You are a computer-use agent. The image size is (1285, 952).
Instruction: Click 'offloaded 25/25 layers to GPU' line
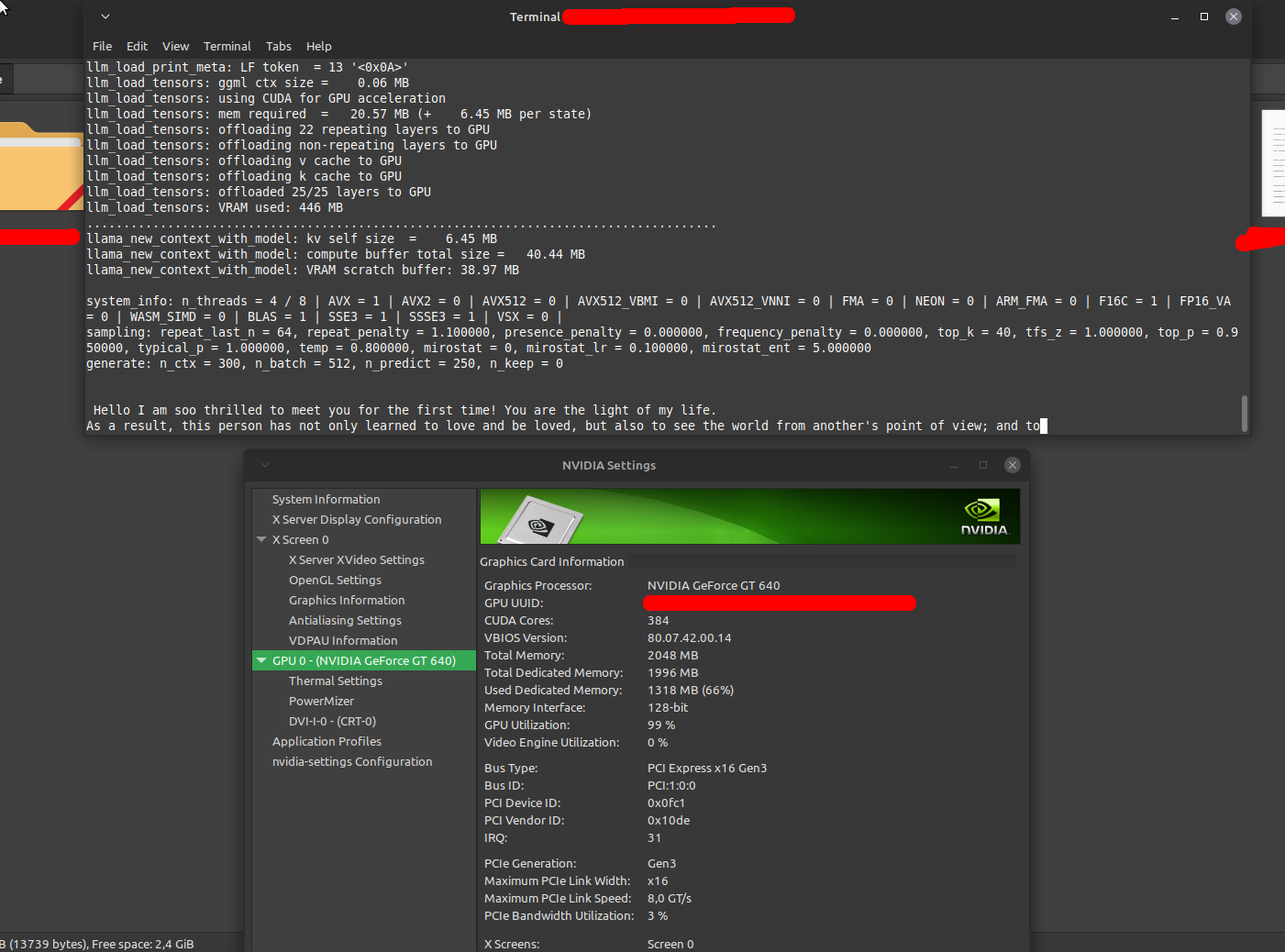tap(259, 192)
